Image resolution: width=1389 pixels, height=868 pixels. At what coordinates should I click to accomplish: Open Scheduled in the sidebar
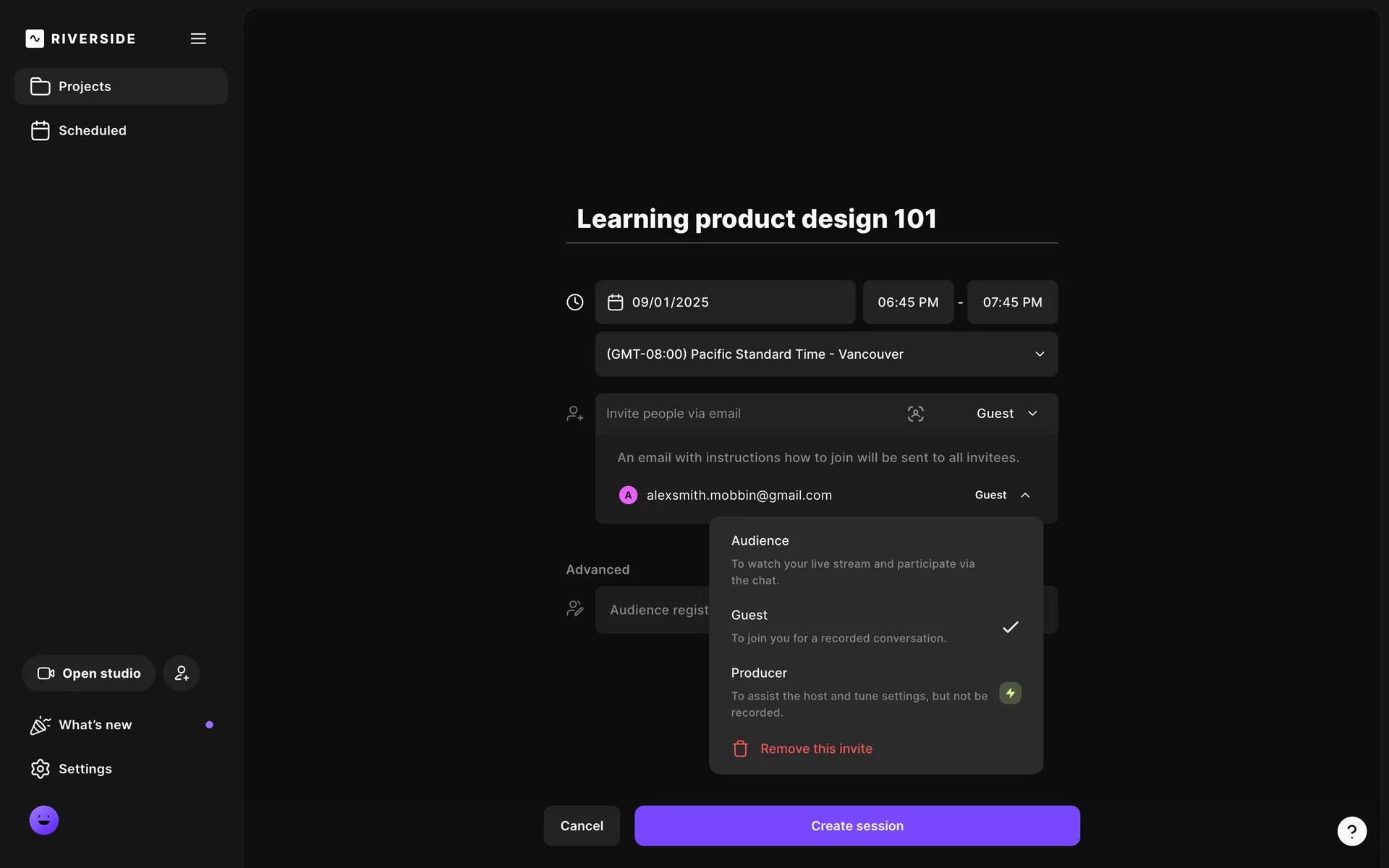pos(92,131)
